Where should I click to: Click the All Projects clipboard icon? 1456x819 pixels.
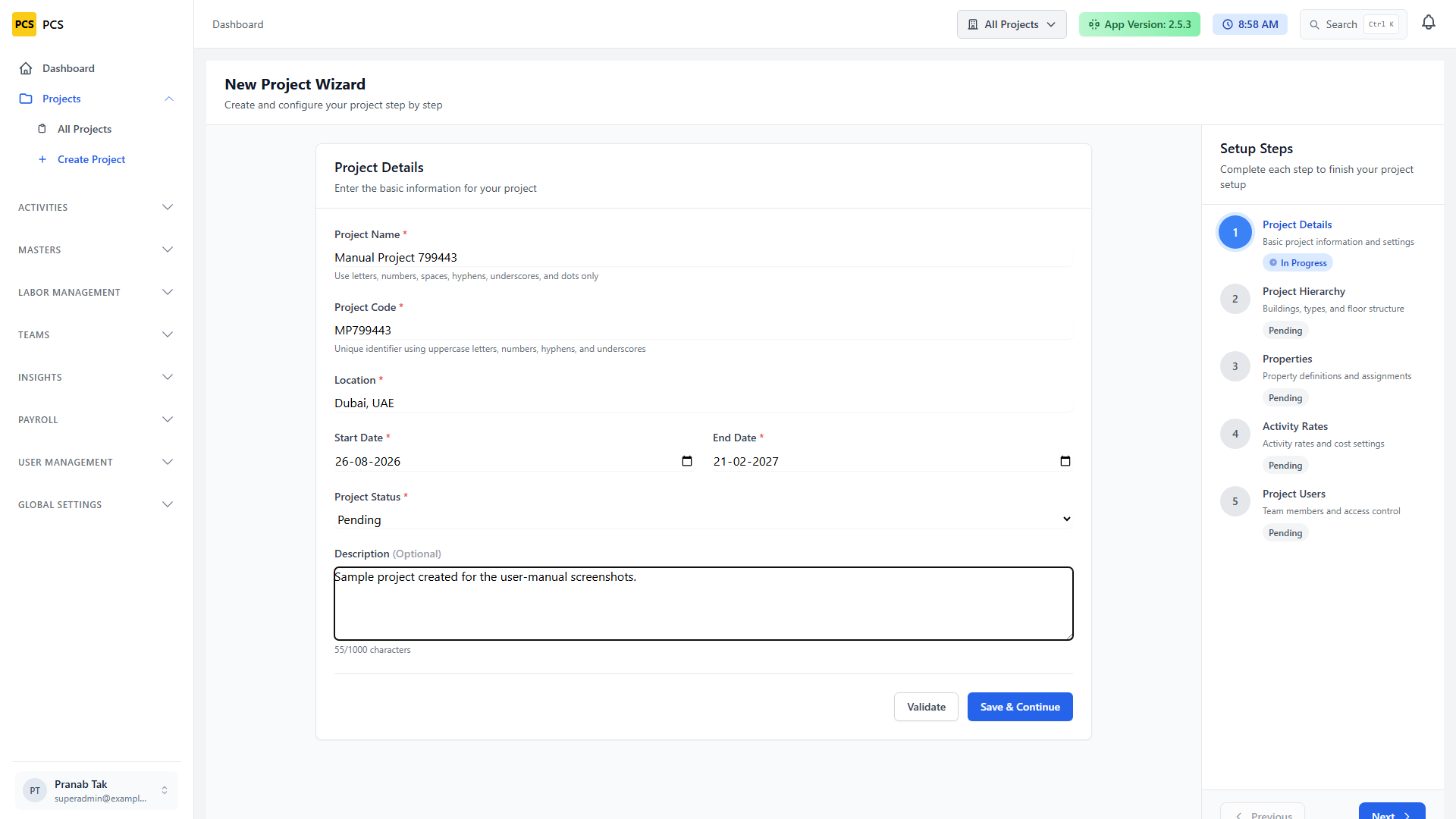42,129
